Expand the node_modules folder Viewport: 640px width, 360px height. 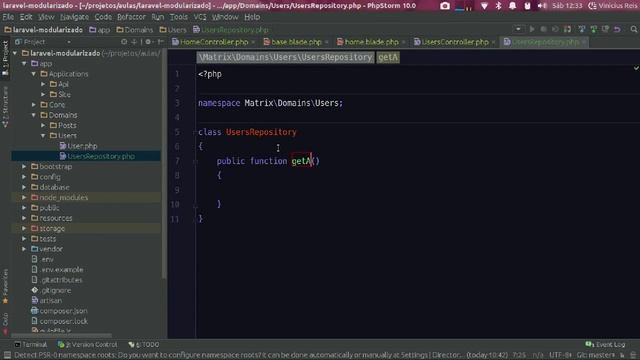click(x=24, y=198)
